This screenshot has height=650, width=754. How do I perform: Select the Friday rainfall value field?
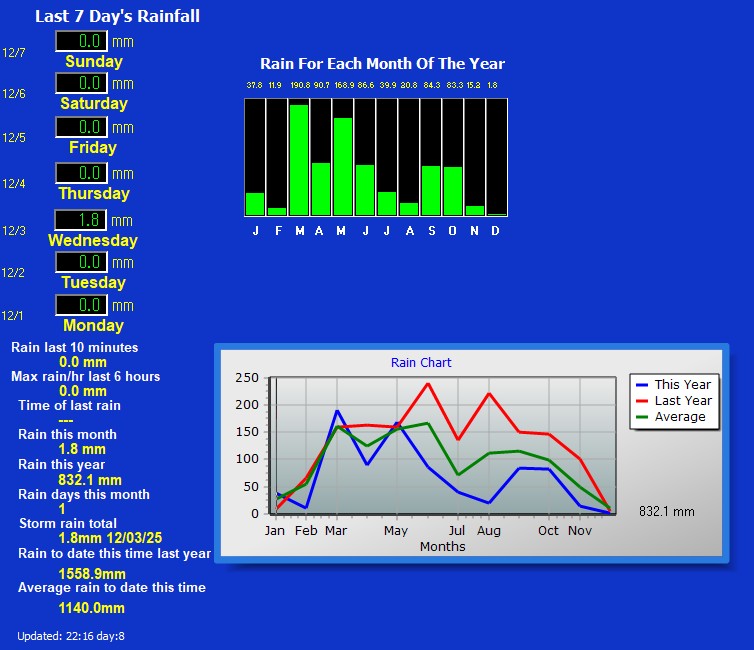pyautogui.click(x=81, y=127)
